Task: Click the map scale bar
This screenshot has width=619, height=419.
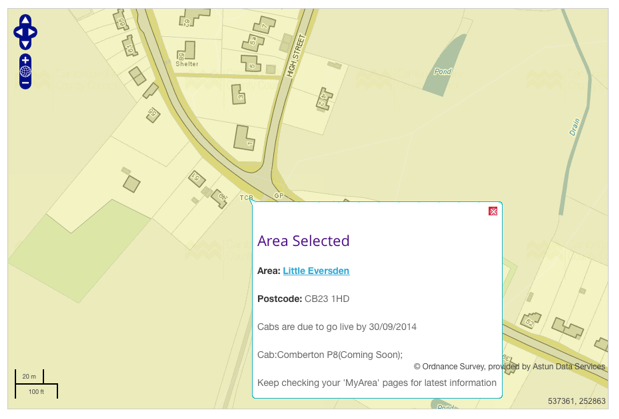Action: (x=35, y=384)
